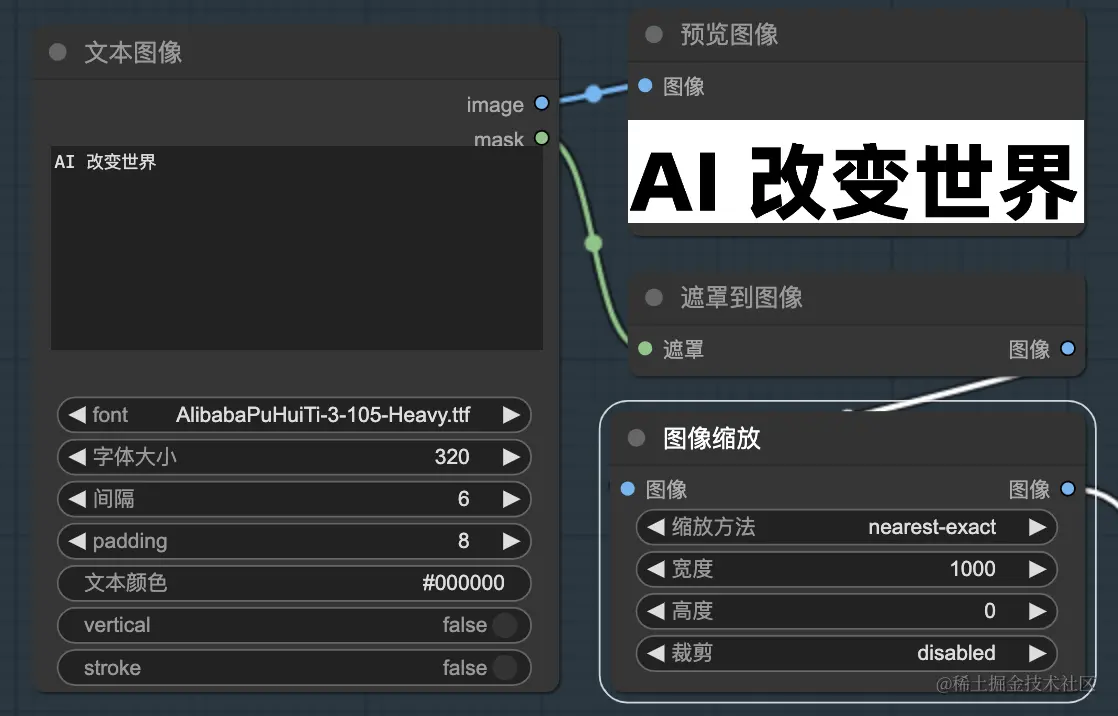
Task: Click the 宽度 value 1000
Action: click(x=973, y=569)
